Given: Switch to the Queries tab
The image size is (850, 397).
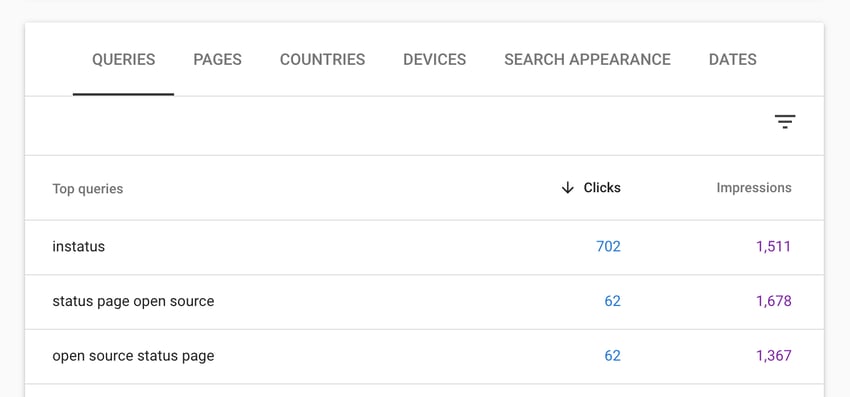Looking at the screenshot, I should click(124, 60).
